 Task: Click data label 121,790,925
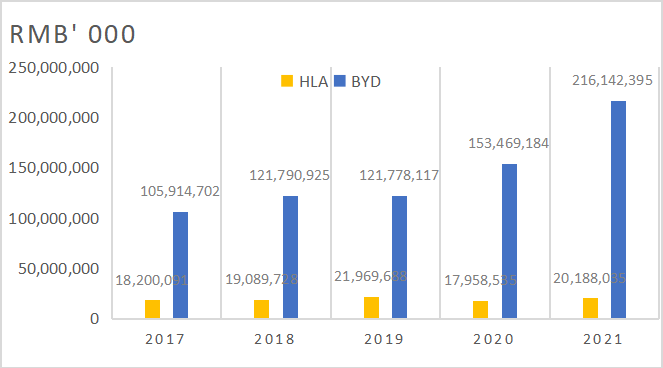tap(289, 176)
